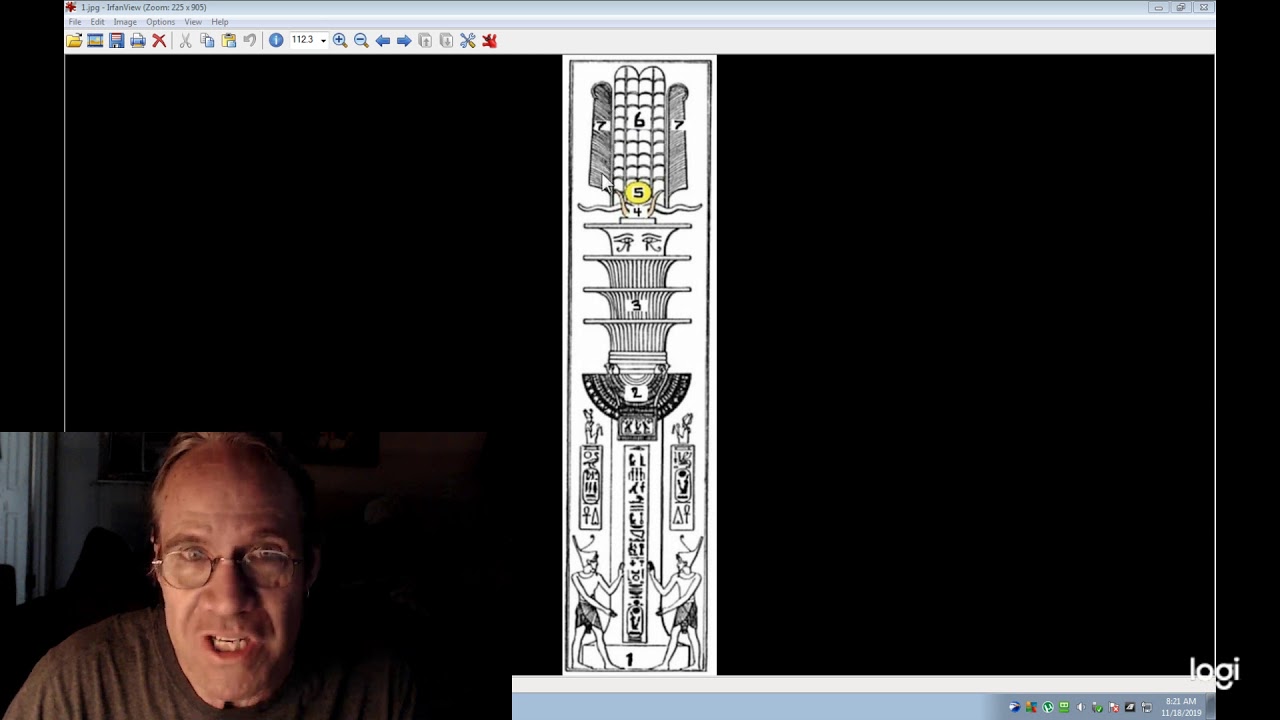Zoom in with magnifier plus icon

340,40
